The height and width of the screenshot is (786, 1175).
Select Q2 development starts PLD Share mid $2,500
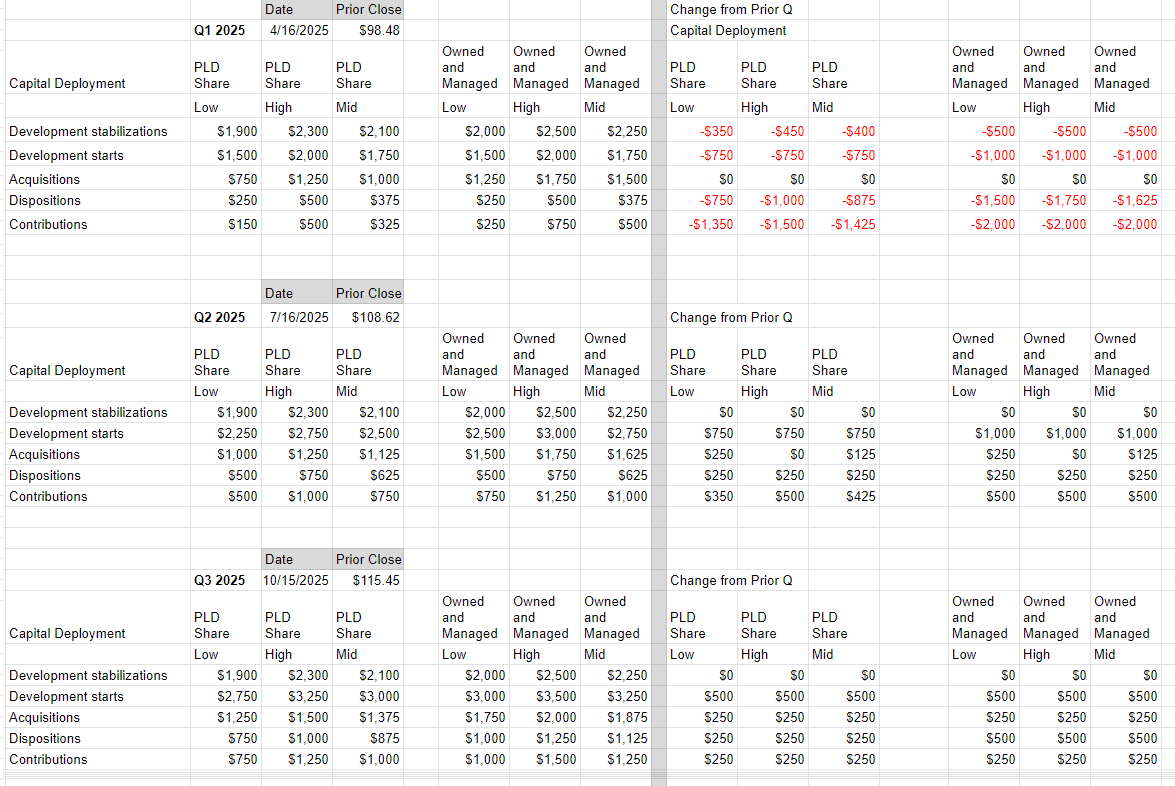[368, 434]
